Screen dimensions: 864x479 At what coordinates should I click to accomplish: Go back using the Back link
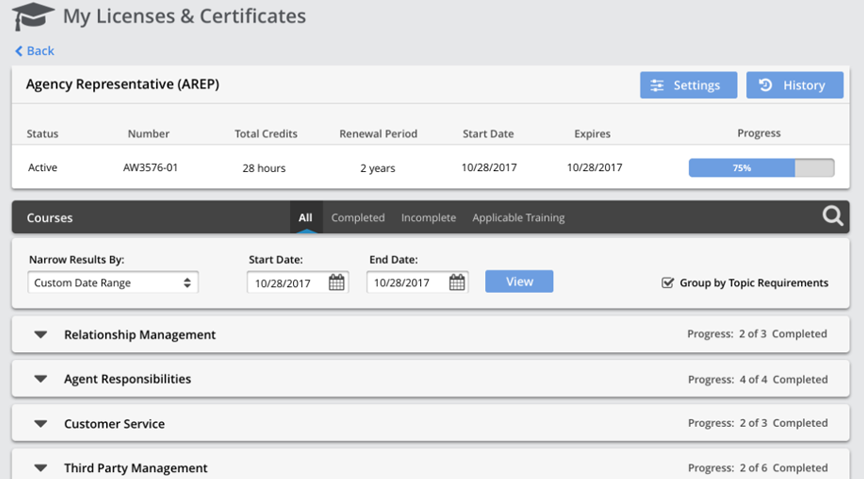(x=40, y=51)
